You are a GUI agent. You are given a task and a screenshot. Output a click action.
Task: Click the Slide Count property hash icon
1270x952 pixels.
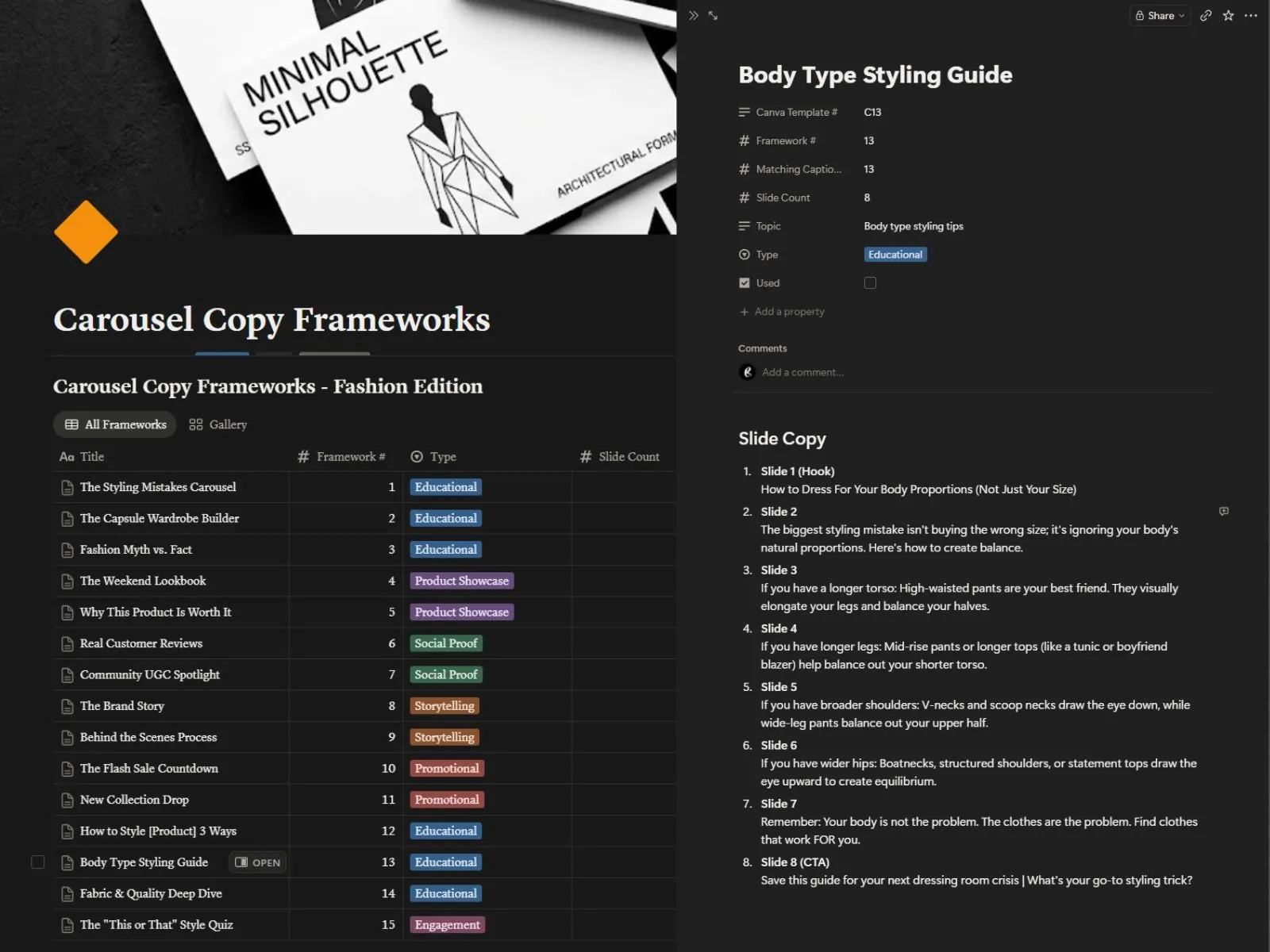(x=745, y=198)
